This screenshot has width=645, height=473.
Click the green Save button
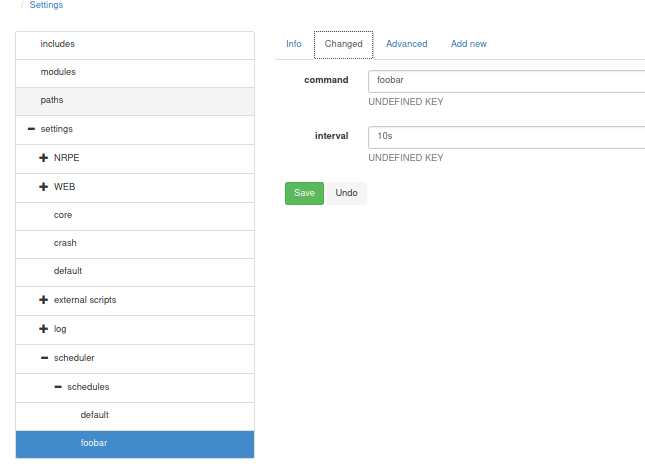click(304, 193)
